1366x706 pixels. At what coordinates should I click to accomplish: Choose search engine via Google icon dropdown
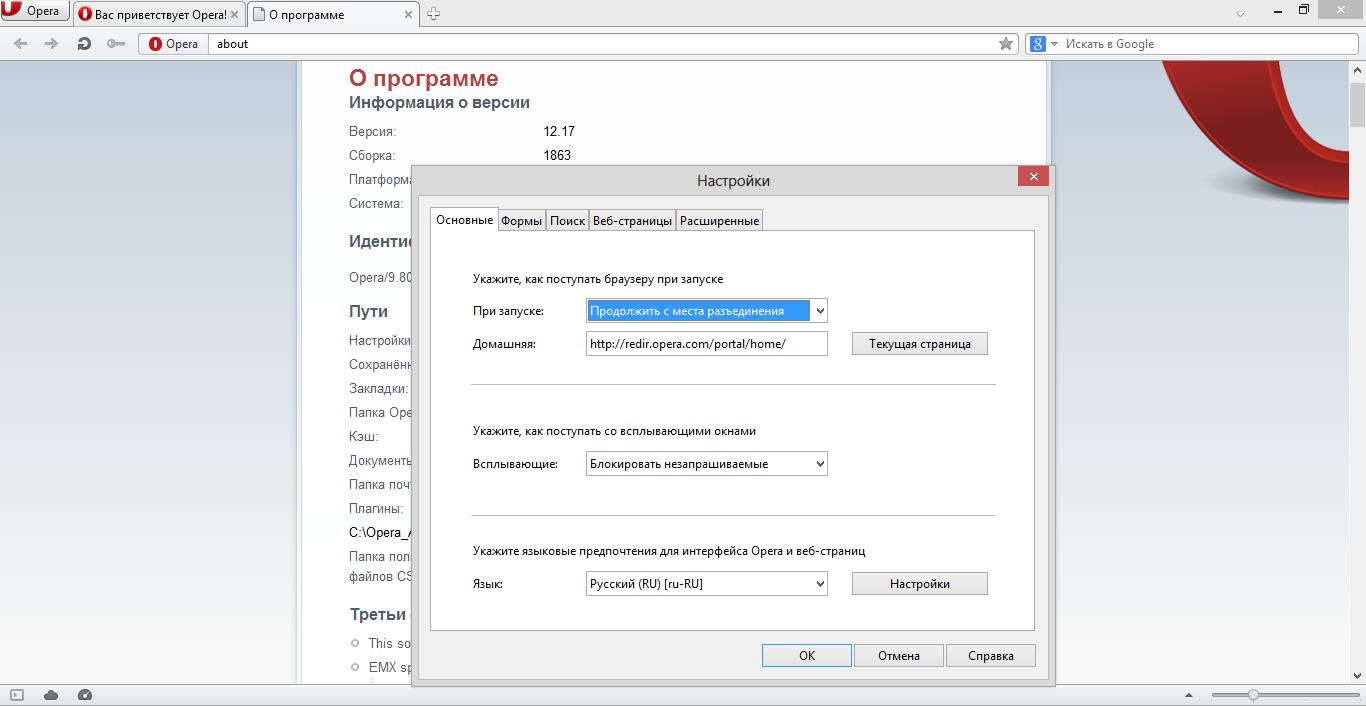[1043, 44]
